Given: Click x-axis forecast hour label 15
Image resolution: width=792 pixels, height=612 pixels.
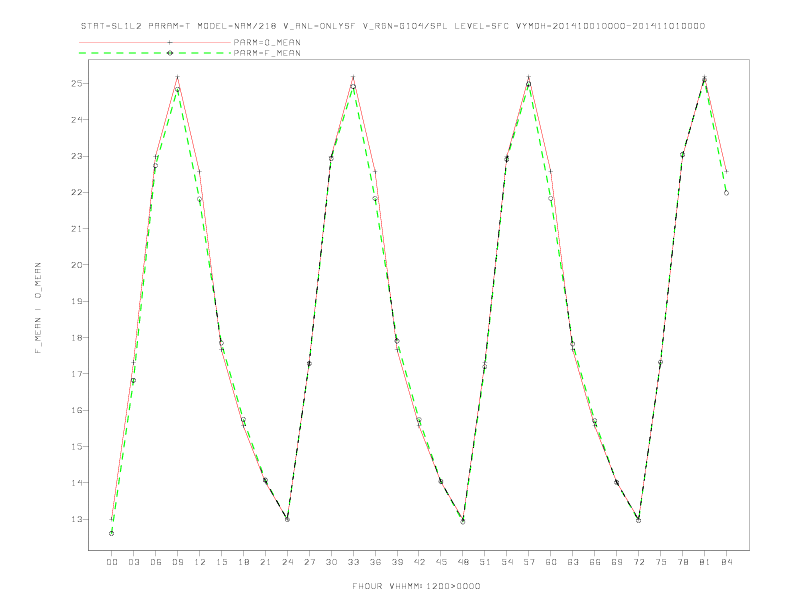Looking at the screenshot, I should point(221,562).
